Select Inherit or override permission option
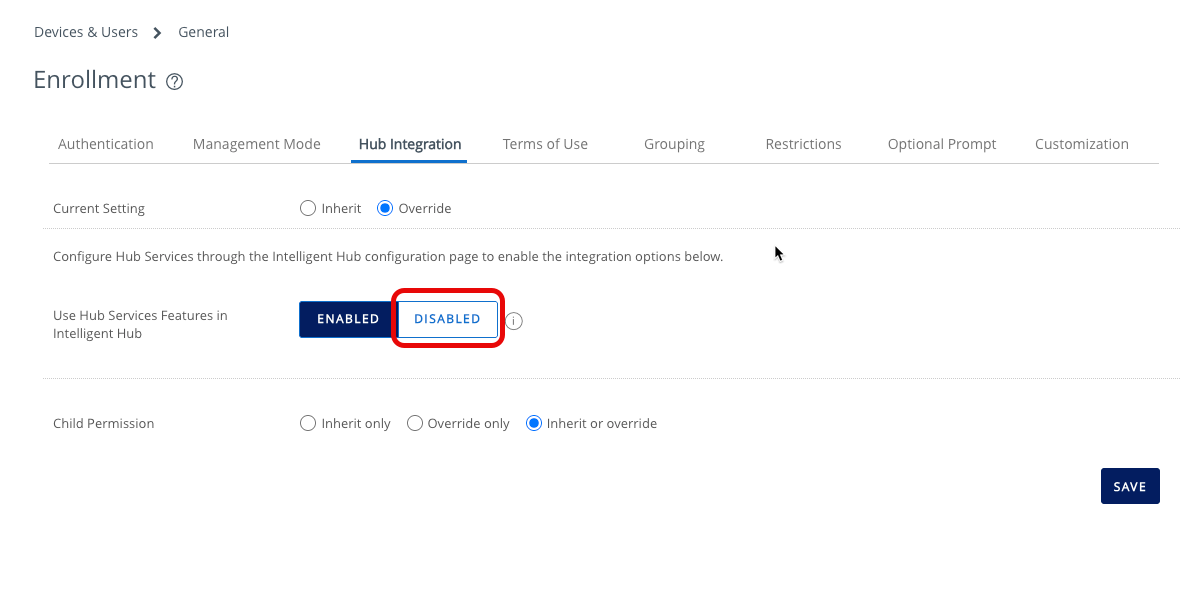The image size is (1197, 595). (x=534, y=423)
